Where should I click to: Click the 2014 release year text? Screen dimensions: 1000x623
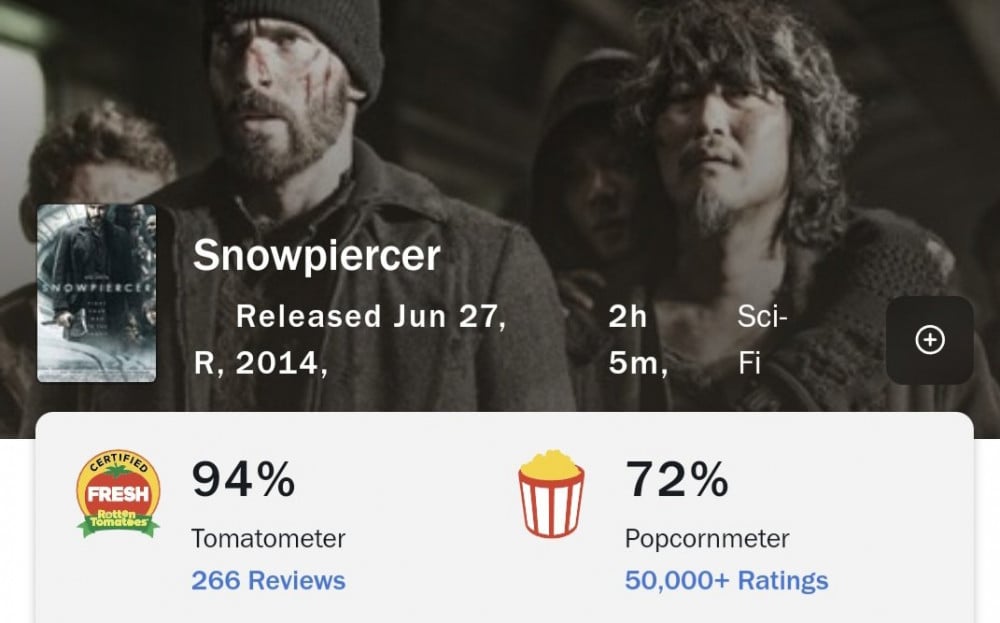click(x=281, y=363)
